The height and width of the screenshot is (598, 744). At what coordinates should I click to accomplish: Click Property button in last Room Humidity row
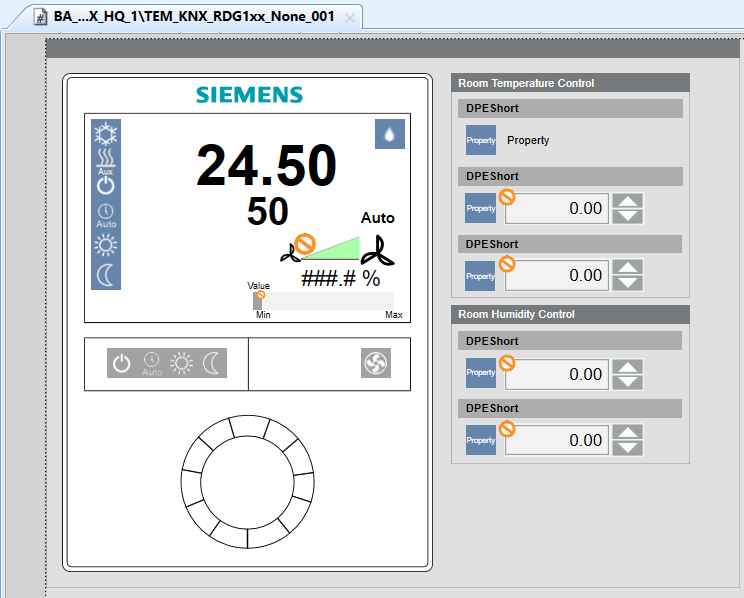(x=481, y=440)
